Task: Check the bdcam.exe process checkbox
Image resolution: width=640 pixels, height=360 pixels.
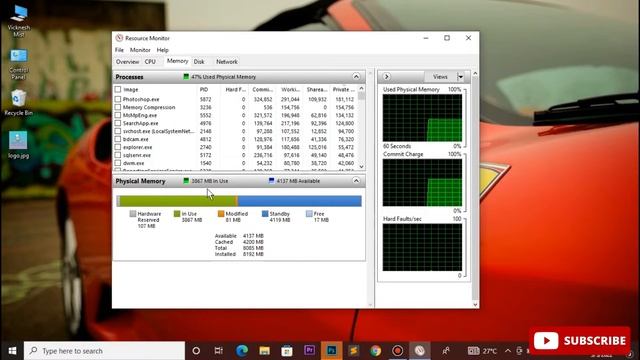Action: [x=118, y=139]
